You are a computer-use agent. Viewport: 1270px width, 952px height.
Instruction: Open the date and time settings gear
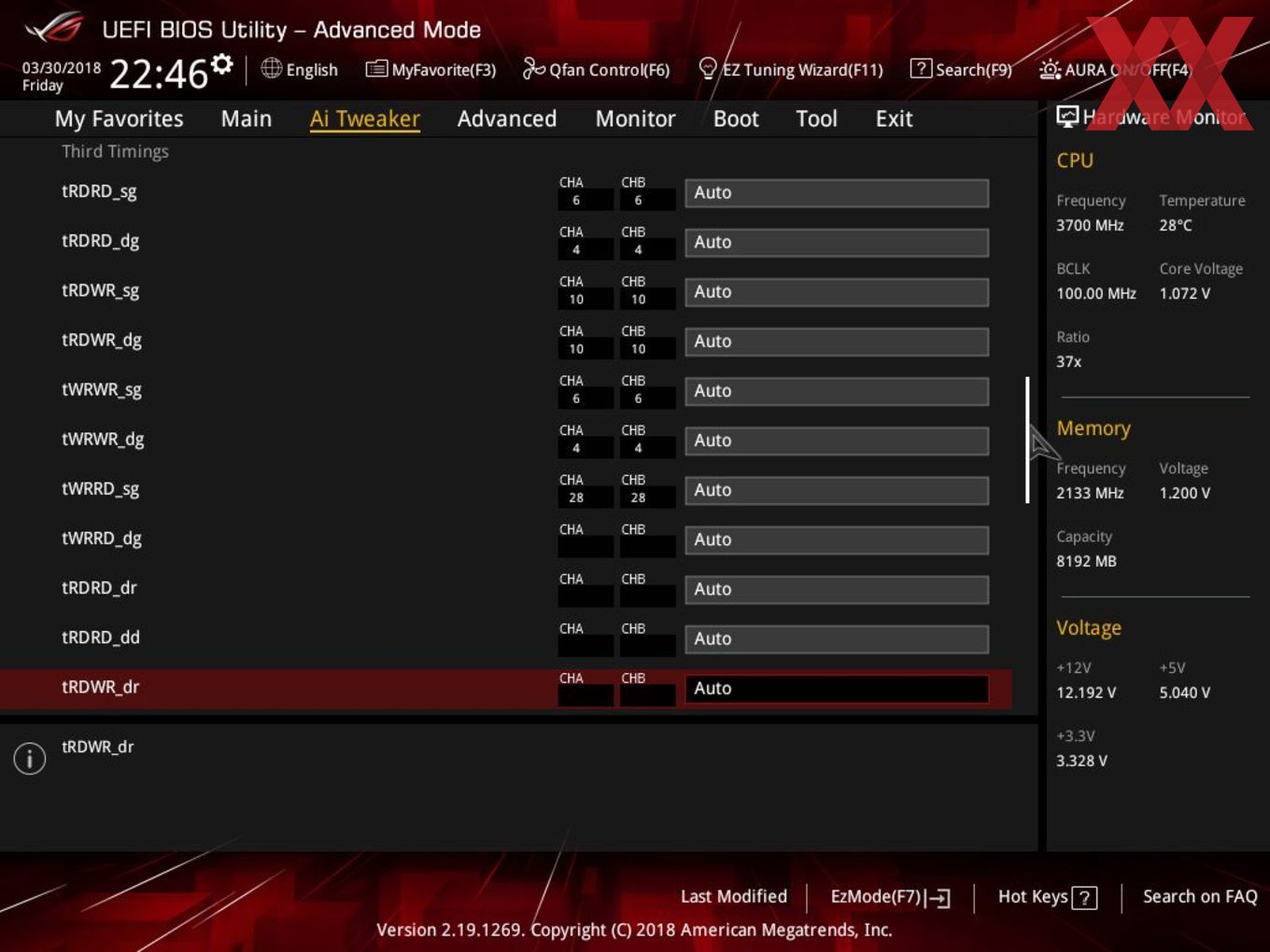click(x=221, y=64)
